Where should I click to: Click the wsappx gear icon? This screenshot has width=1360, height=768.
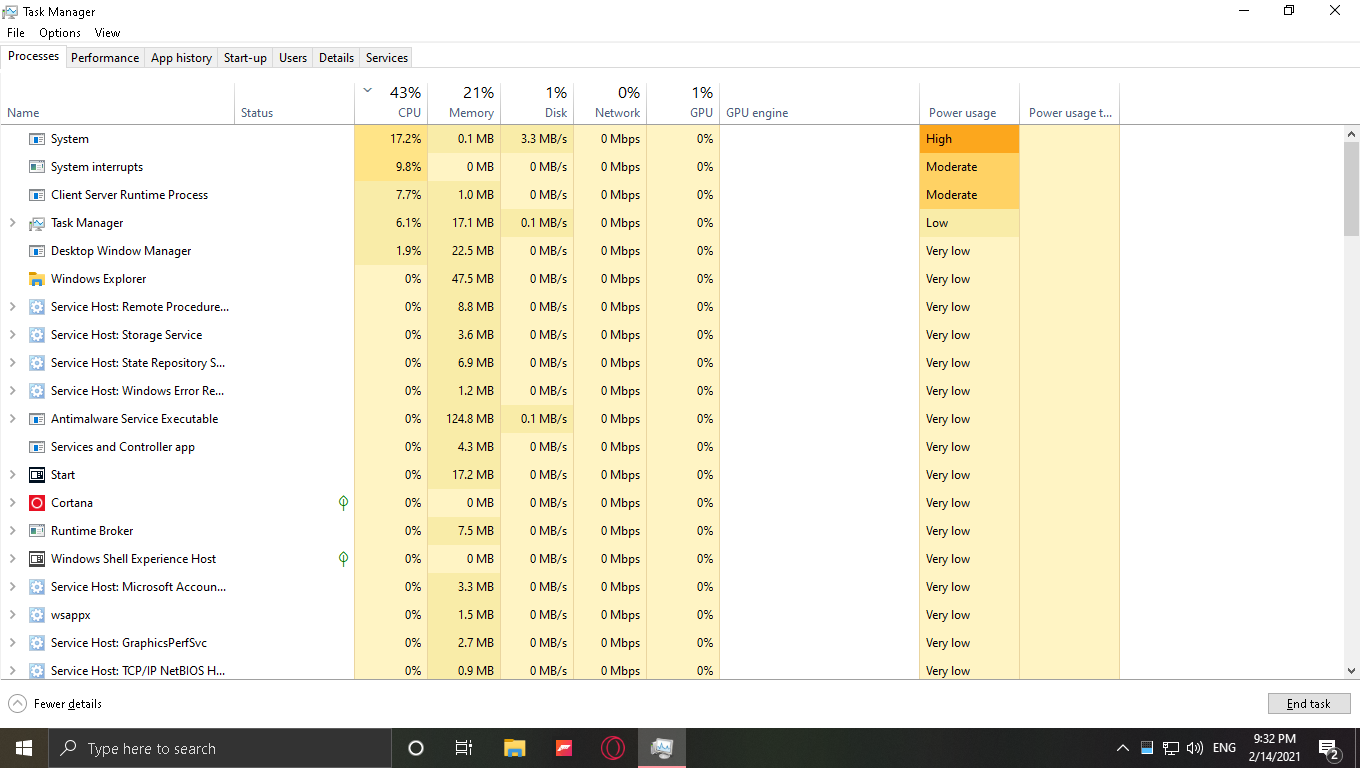[x=37, y=615]
